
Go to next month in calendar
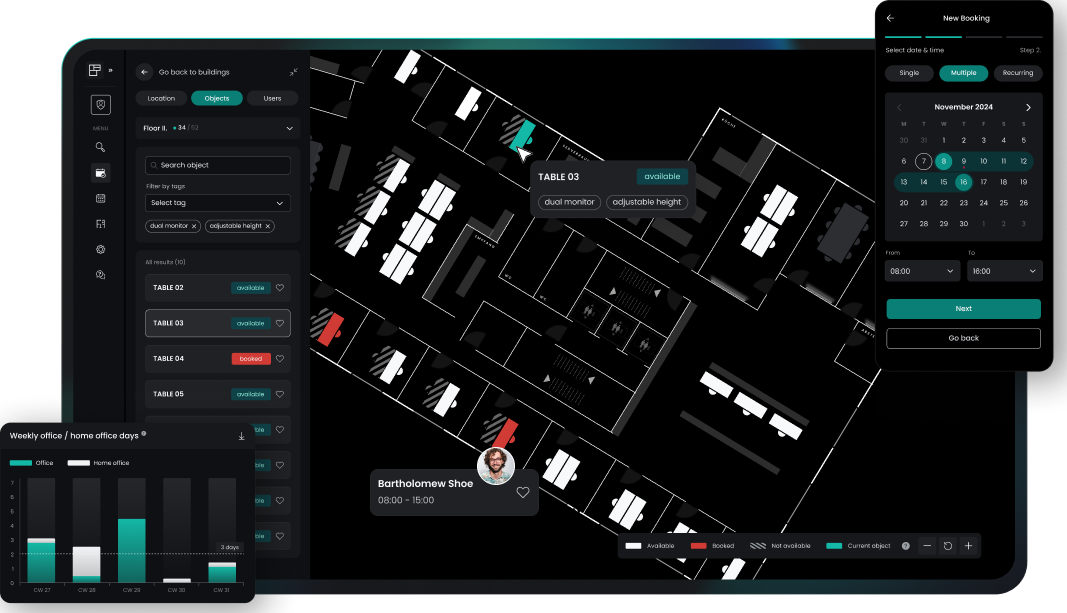tap(1028, 107)
